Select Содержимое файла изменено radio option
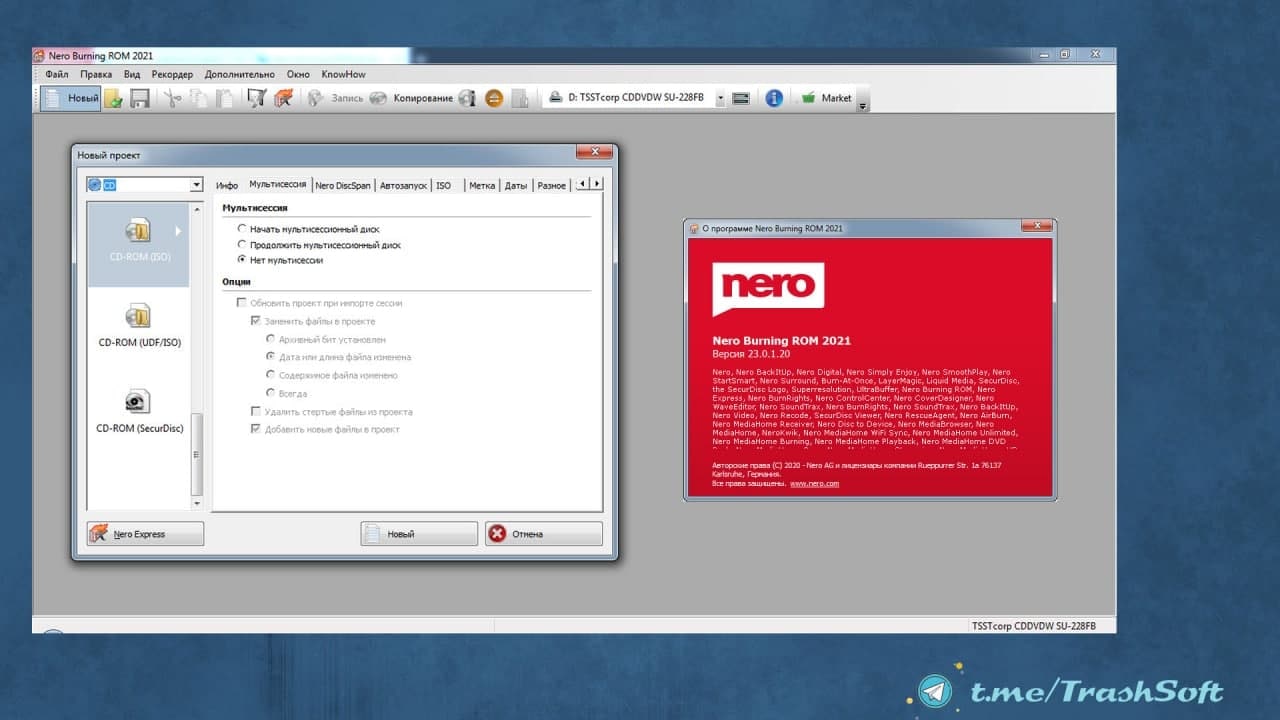Screen dimensions: 1280x720 [270, 376]
